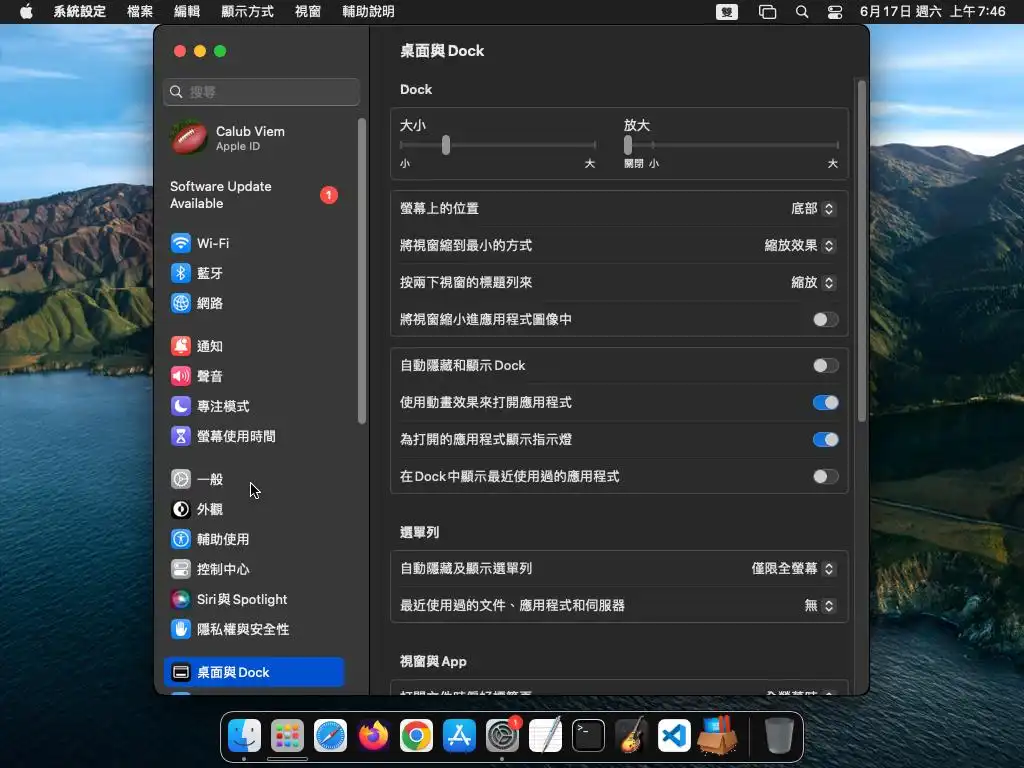
Task: Open the Trash in the Dock
Action: point(778,736)
